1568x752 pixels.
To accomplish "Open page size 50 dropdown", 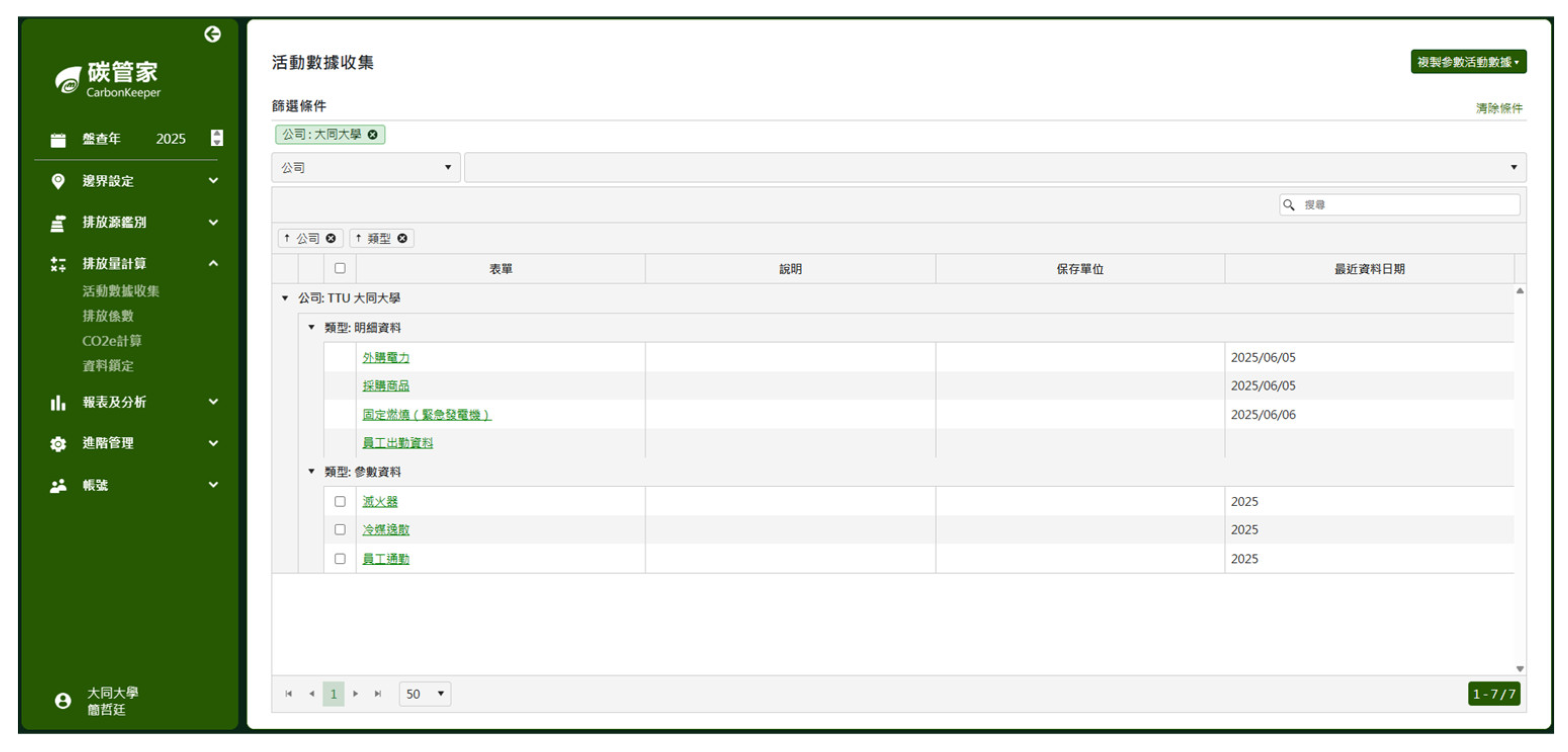I will [425, 693].
